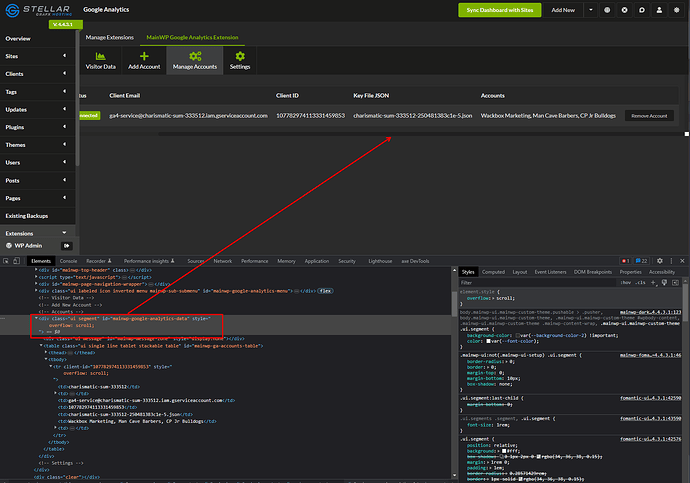Select the Client Email column header
Viewport: 690px width, 483px height.
pyautogui.click(x=125, y=95)
